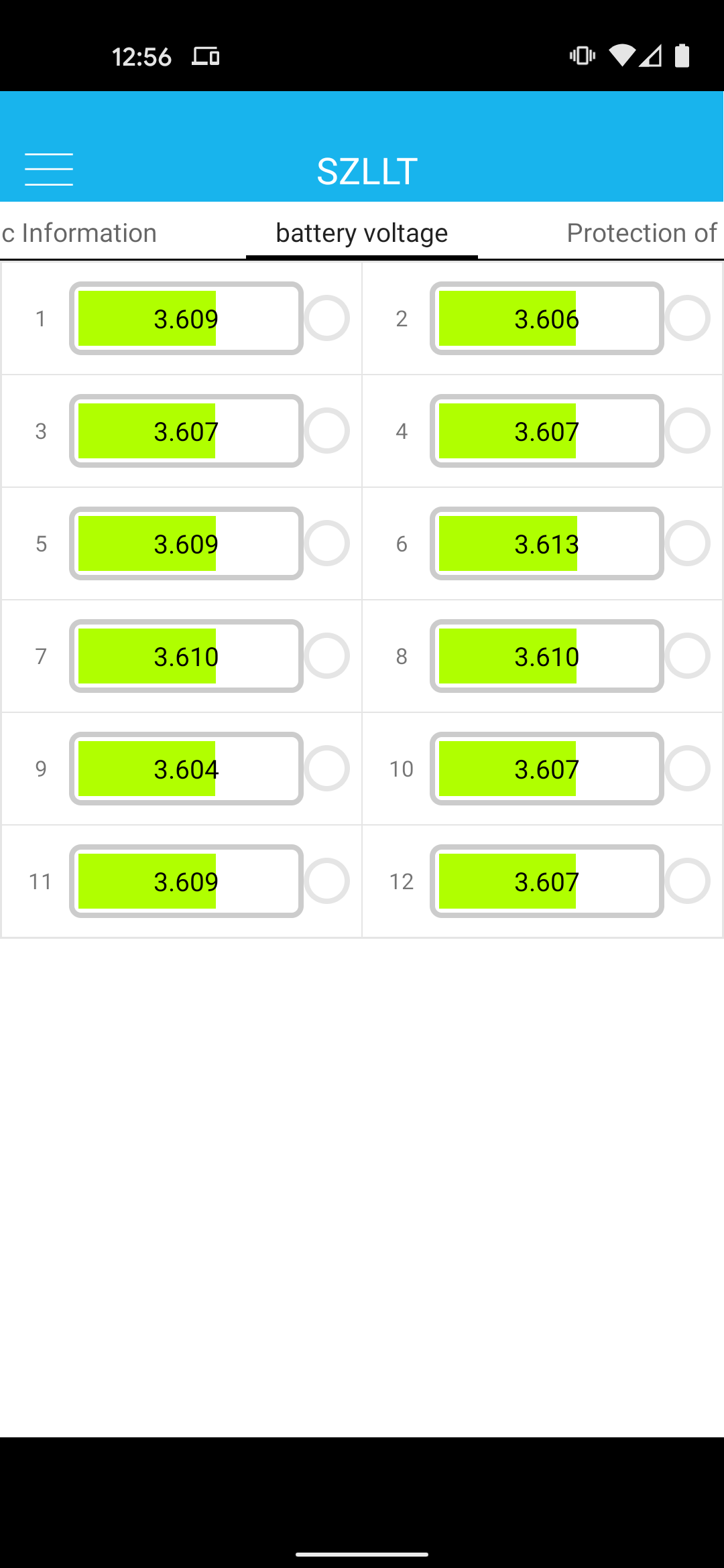Toggle the radio button for cell 1

[x=327, y=318]
